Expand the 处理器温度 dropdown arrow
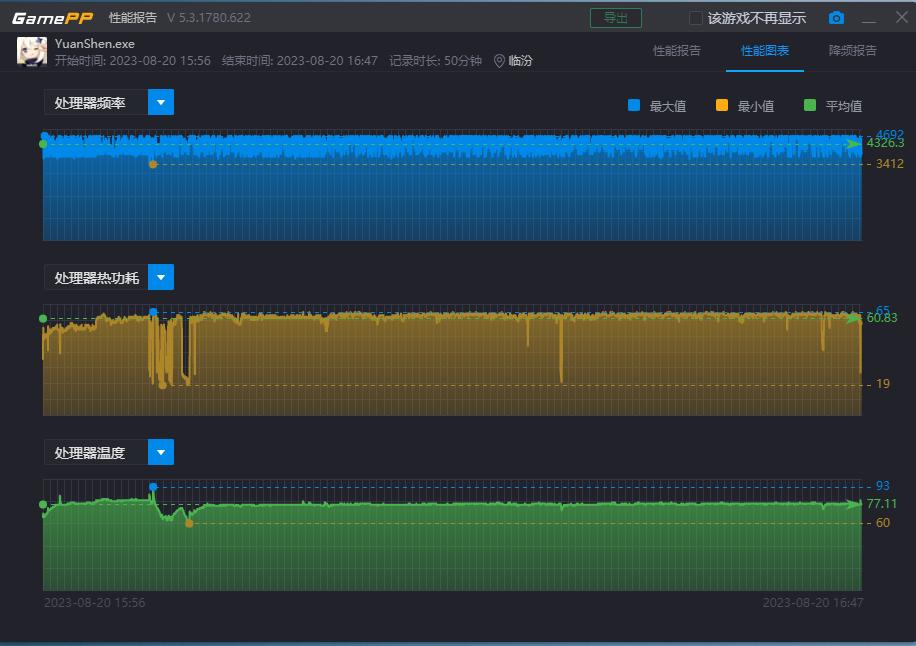916x646 pixels. (161, 452)
